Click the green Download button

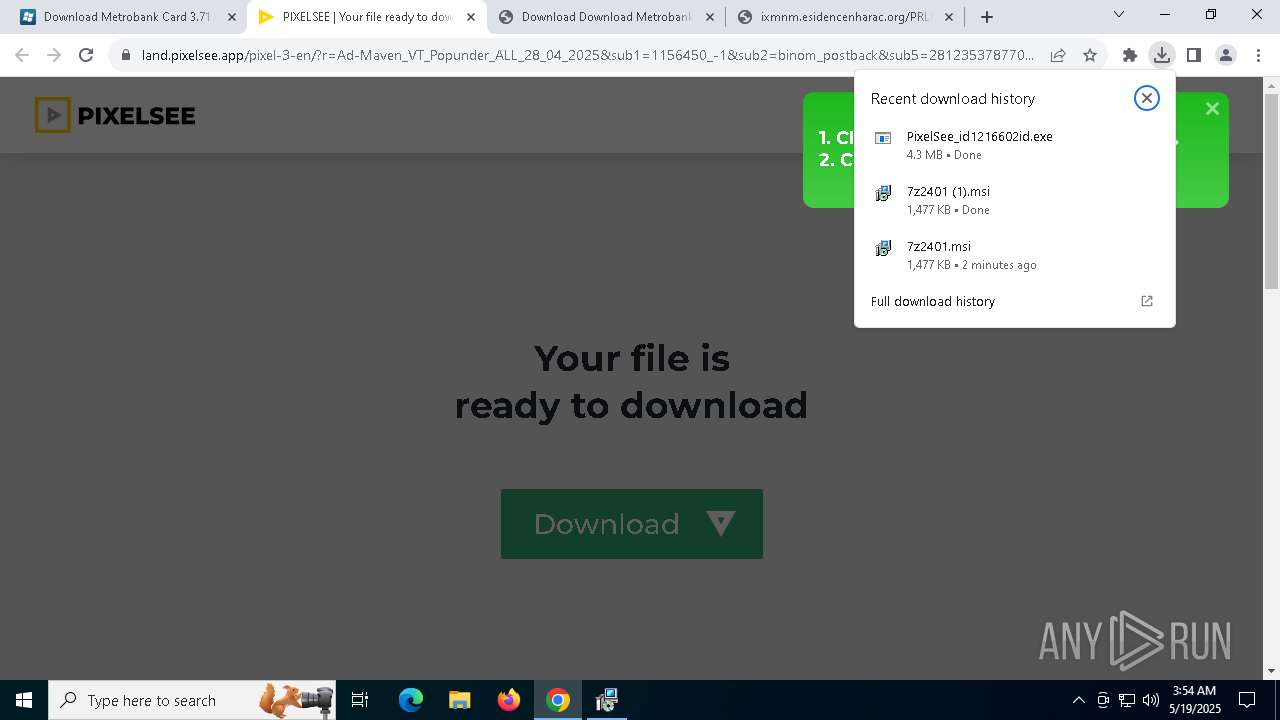click(x=632, y=524)
